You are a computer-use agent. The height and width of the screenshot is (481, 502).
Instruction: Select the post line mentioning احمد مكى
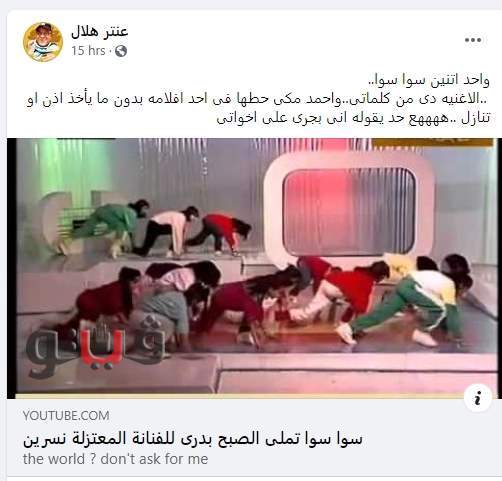257,99
